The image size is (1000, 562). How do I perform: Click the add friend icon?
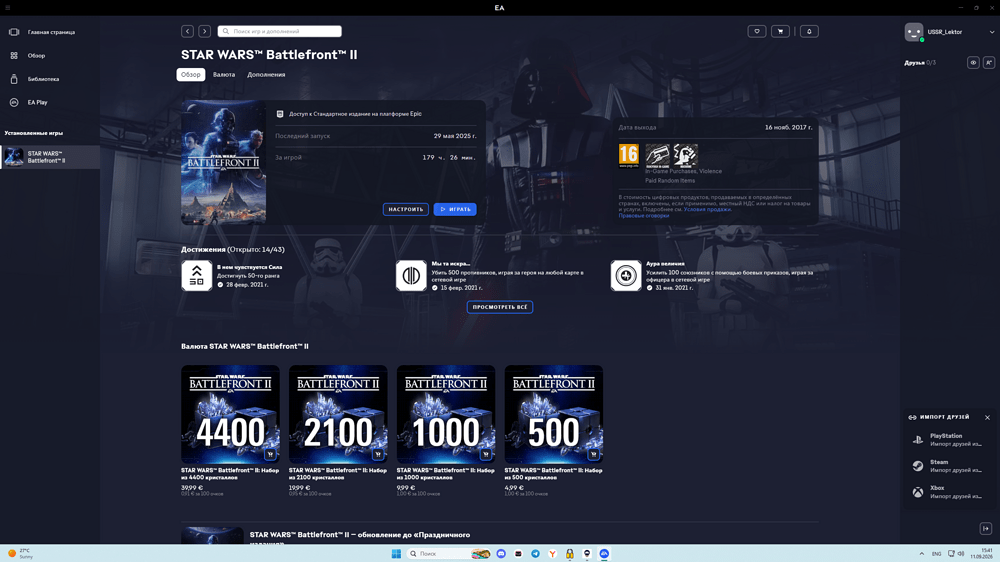tap(989, 63)
